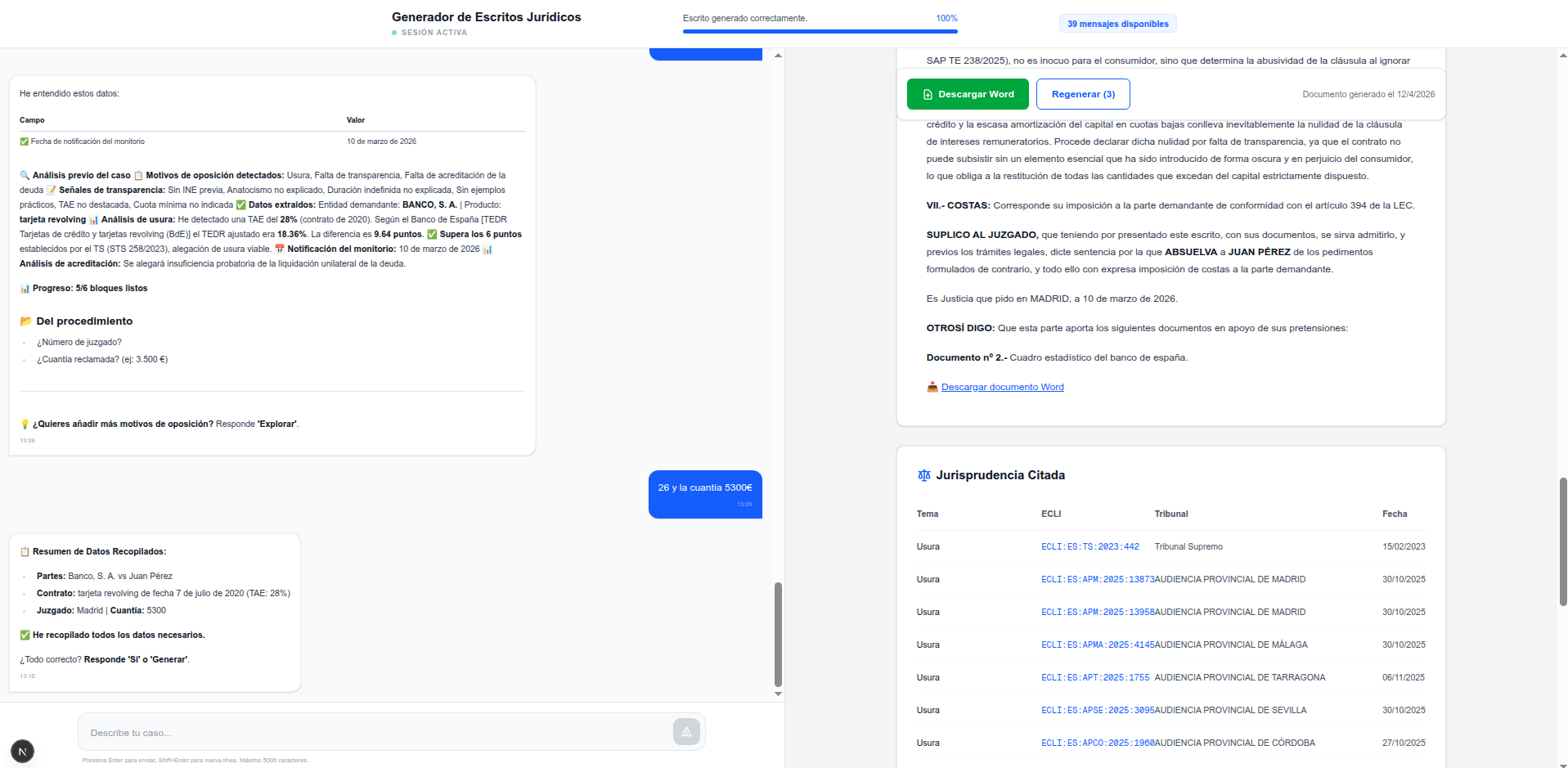
Task: Click the checkmark beside He recopilado todos los datos
Action: [25, 635]
